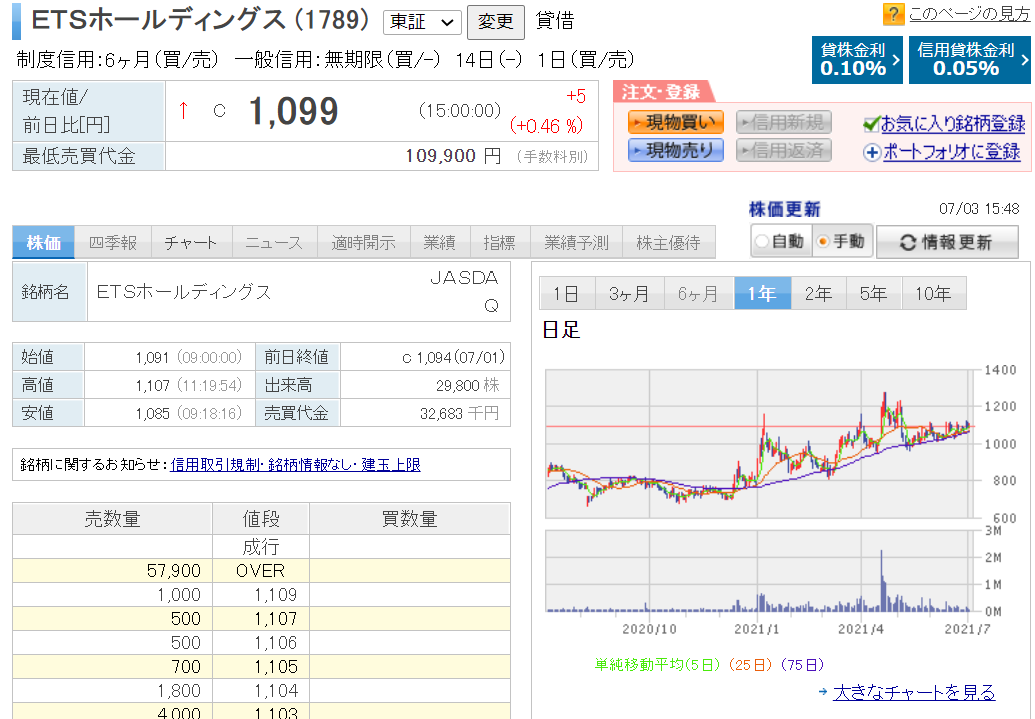1035x719 pixels.
Task: Click the 日足 price chart image
Action: (760, 444)
